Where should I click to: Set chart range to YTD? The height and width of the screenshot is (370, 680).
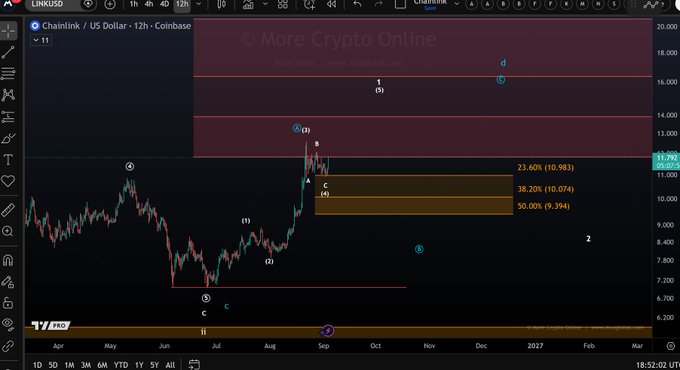(x=121, y=365)
